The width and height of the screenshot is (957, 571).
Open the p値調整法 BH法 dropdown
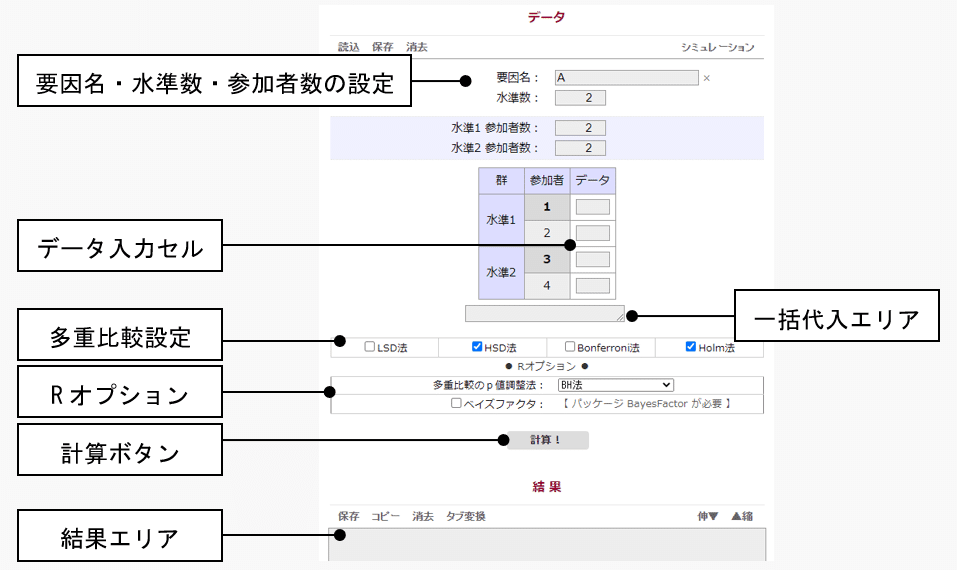[x=616, y=385]
